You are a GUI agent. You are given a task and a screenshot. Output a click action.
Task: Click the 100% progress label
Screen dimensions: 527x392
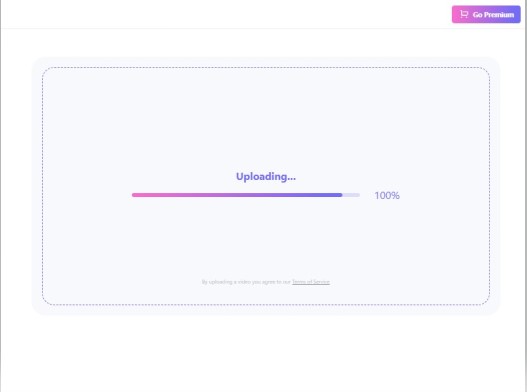[387, 195]
